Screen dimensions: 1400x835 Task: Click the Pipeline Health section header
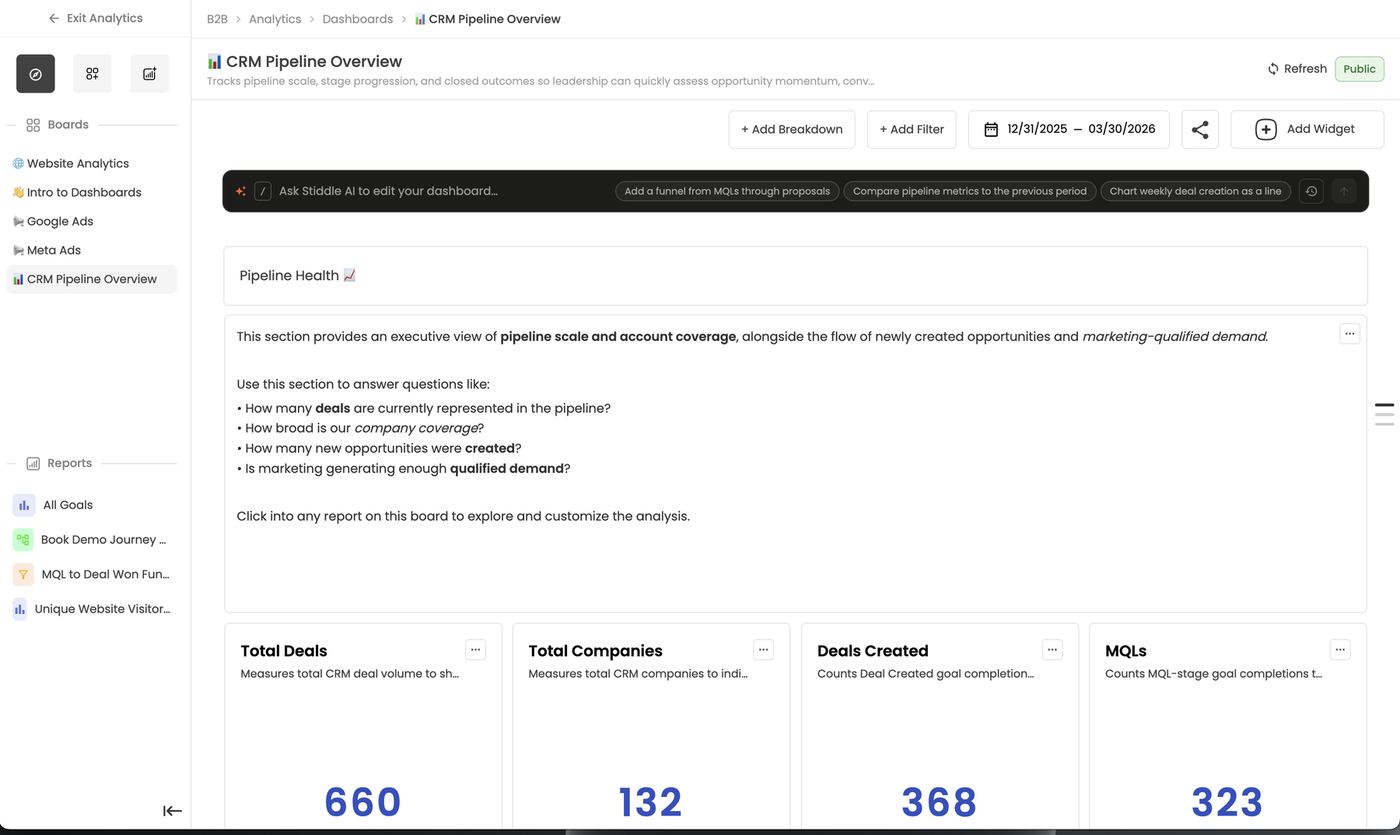pos(796,276)
